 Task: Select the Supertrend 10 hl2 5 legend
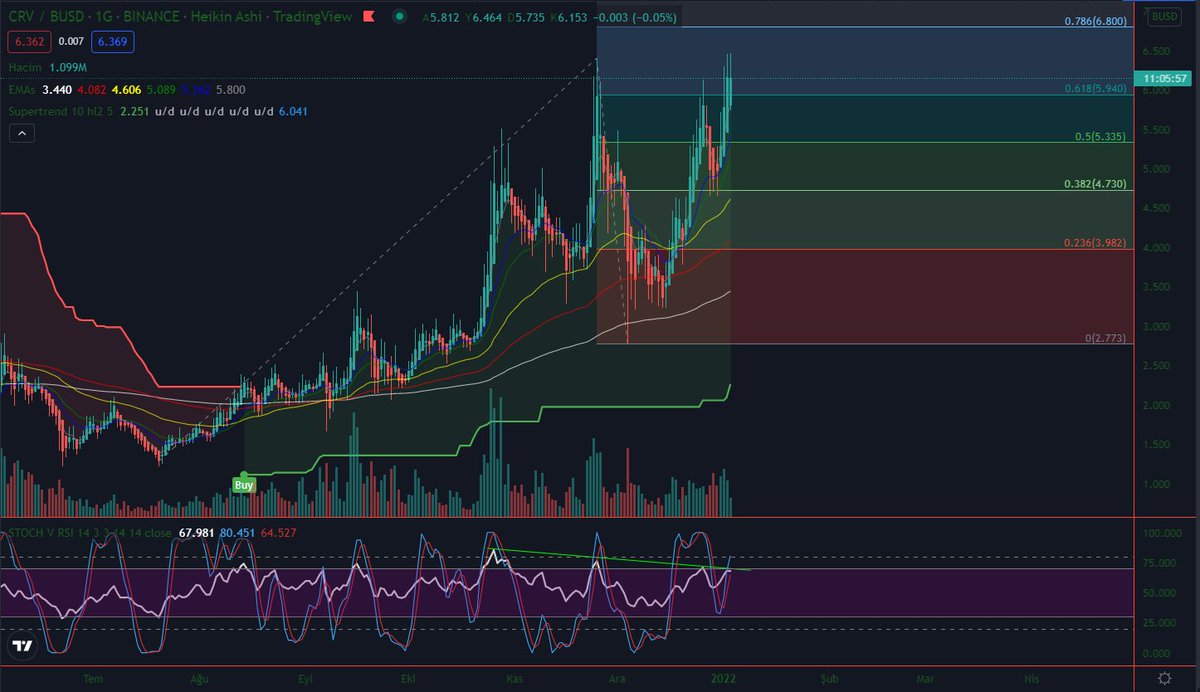point(59,112)
